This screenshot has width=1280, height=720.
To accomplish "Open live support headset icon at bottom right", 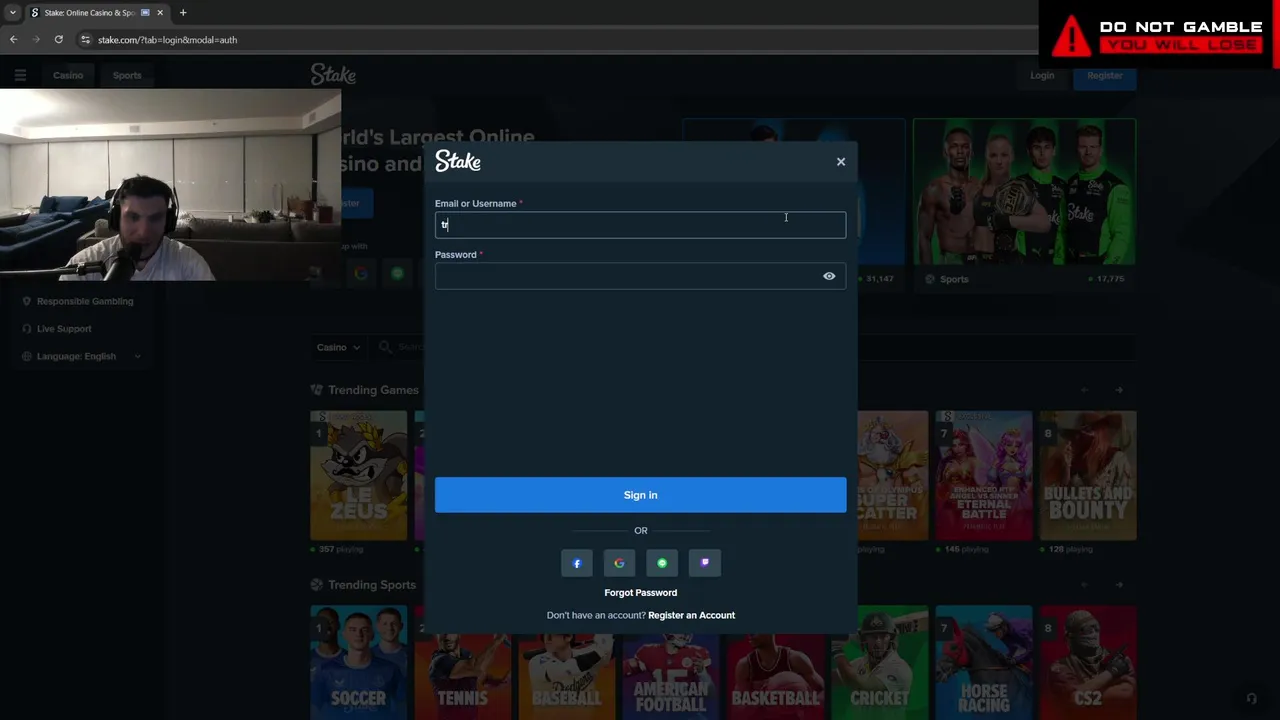I will (x=1251, y=699).
